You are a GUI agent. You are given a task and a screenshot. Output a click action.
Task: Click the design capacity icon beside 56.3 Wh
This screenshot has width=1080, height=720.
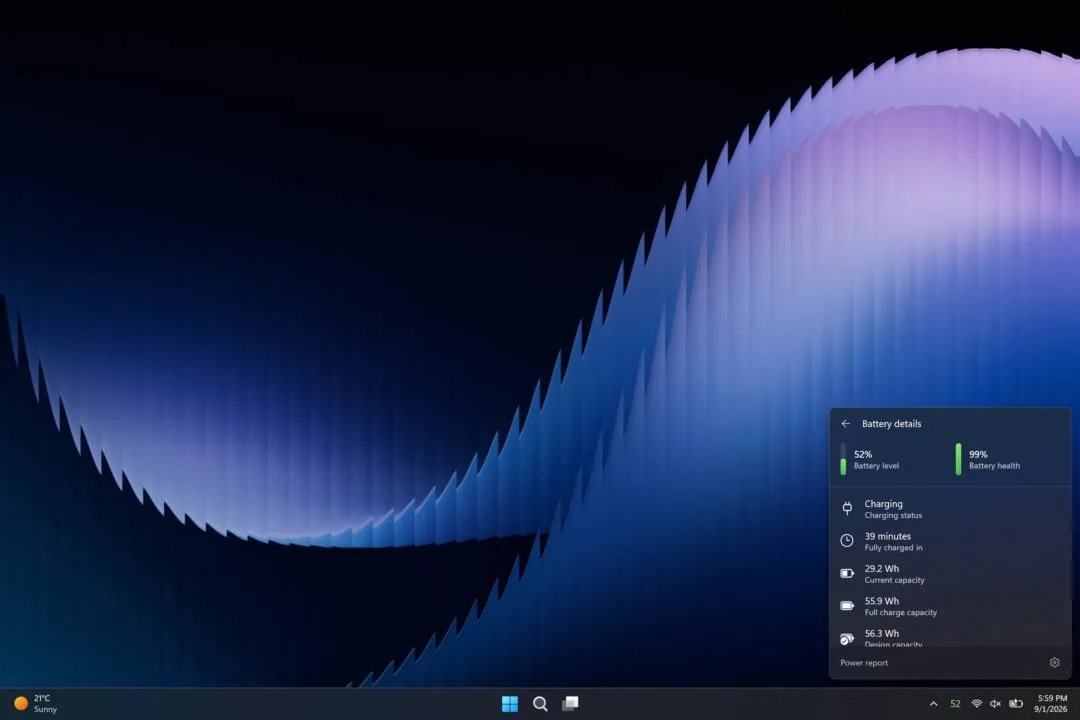(x=847, y=639)
